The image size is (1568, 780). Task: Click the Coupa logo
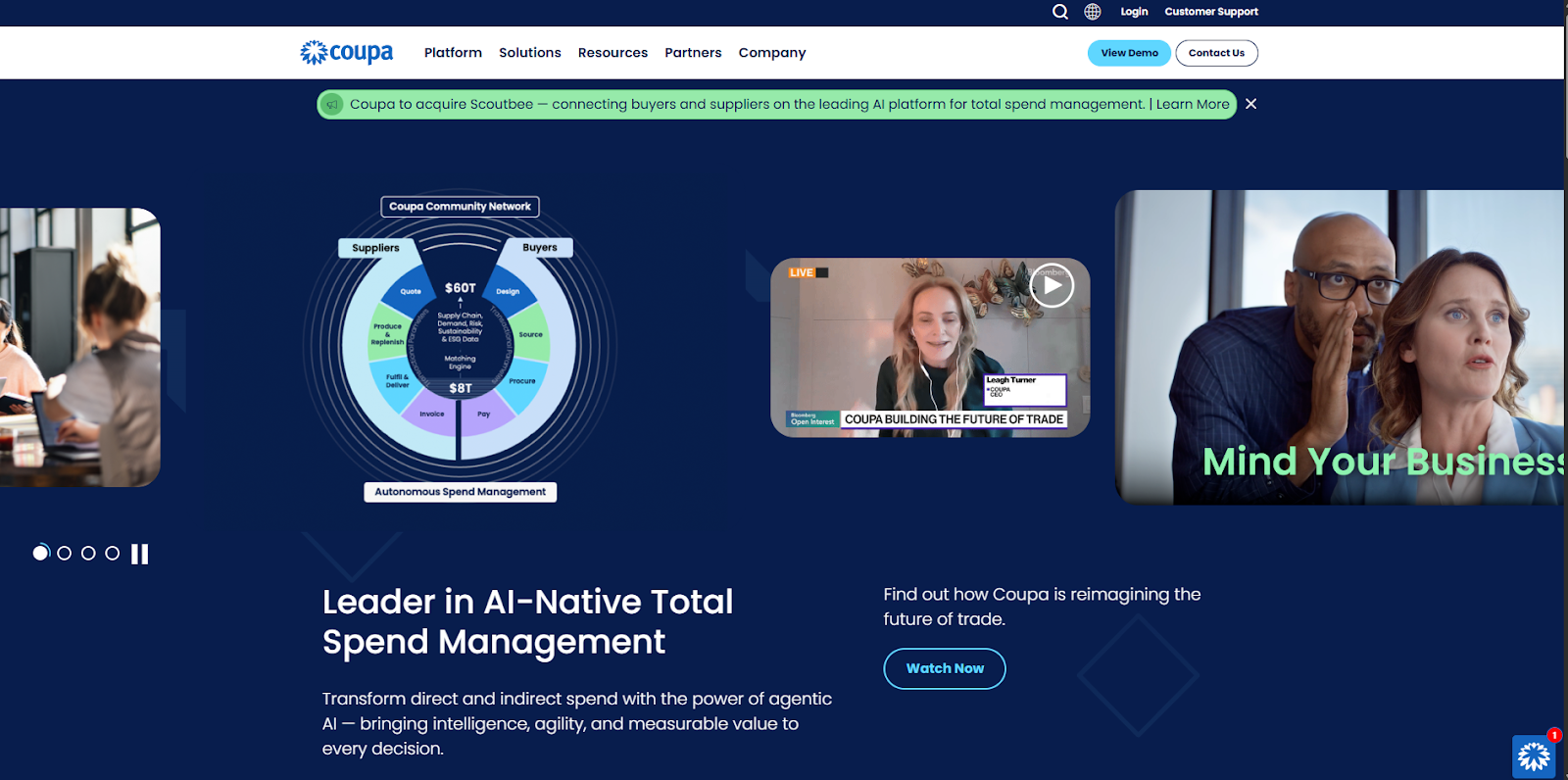pyautogui.click(x=347, y=52)
